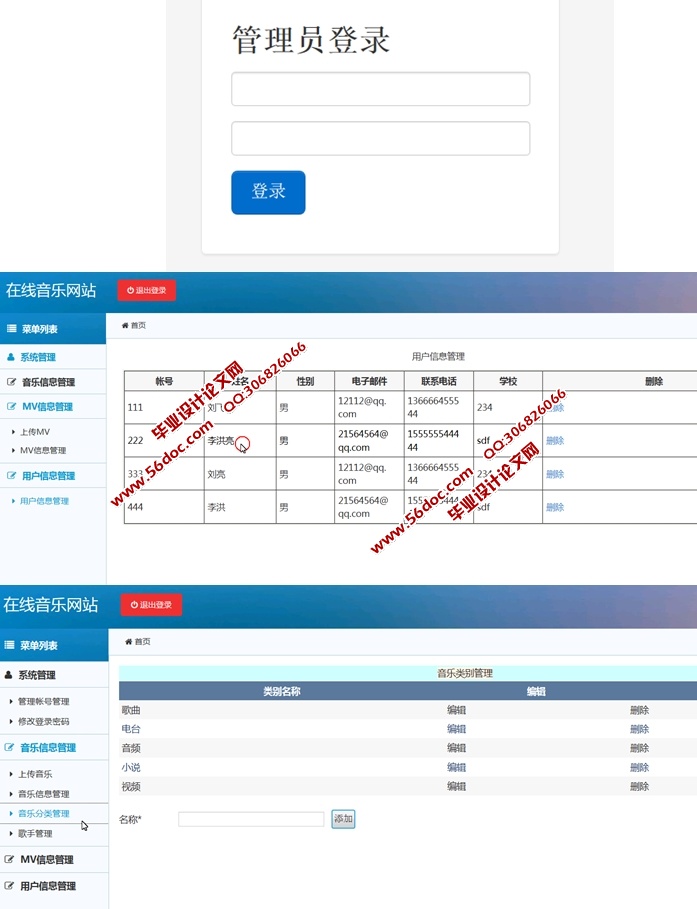Click the edit icon beside 音乐信息管理 on music category page

(x=9, y=747)
